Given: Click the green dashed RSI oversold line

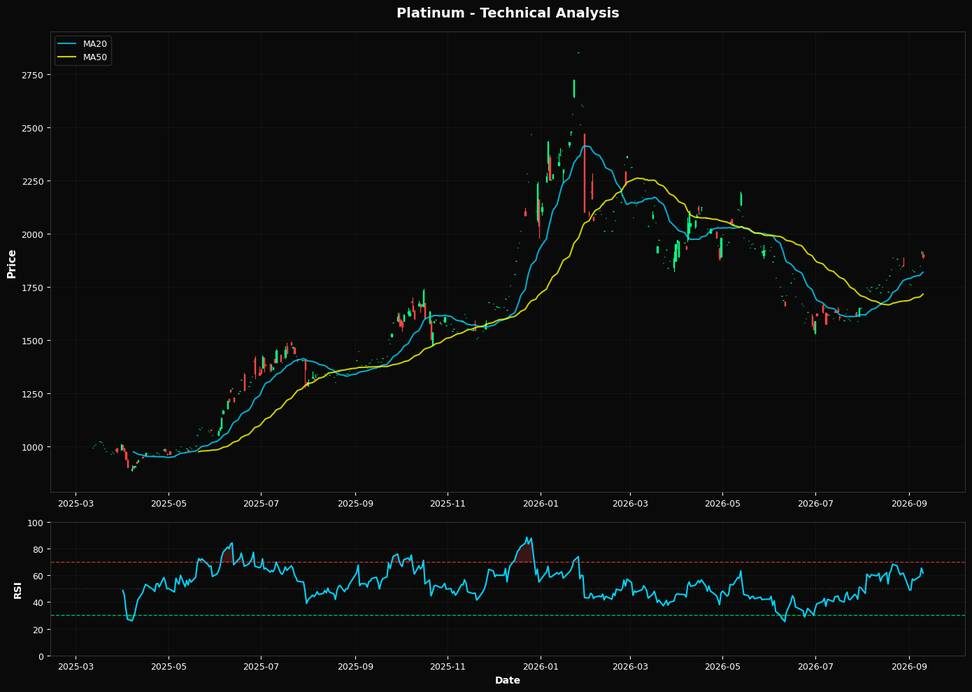Looking at the screenshot, I should point(508,616).
